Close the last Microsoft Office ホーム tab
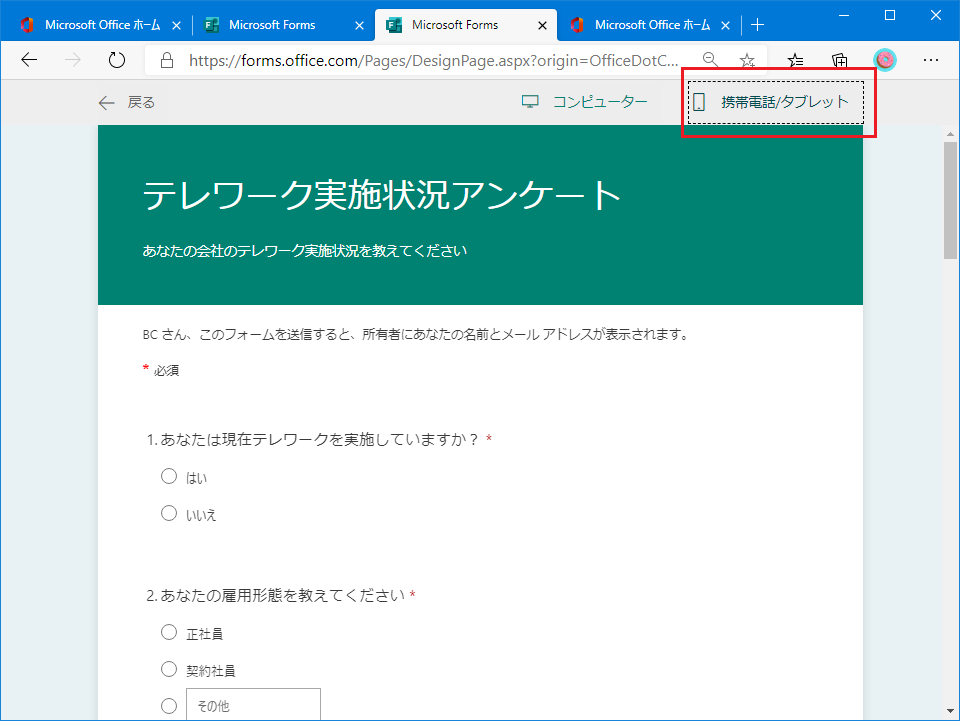Viewport: 960px width, 721px height. coord(726,26)
